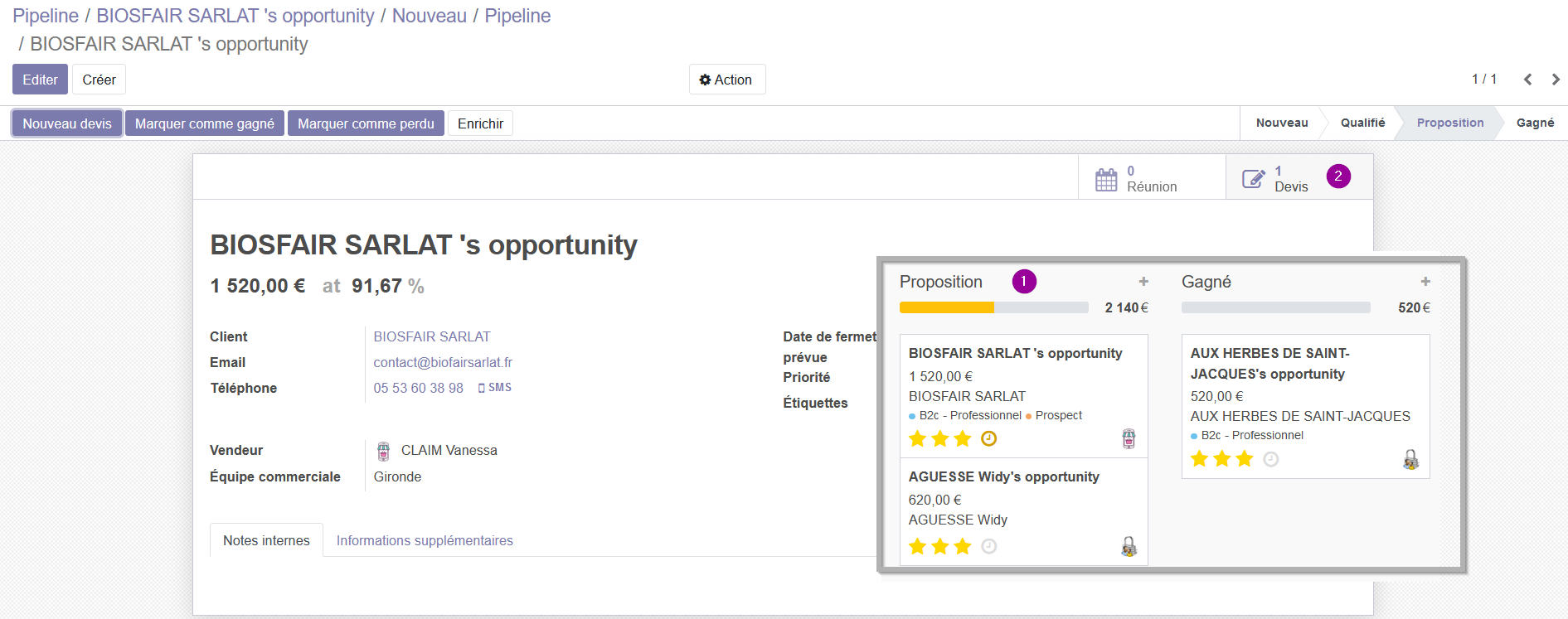Click contact@biofairsarlat.fr email link
This screenshot has height=619, width=1568.
point(443,362)
